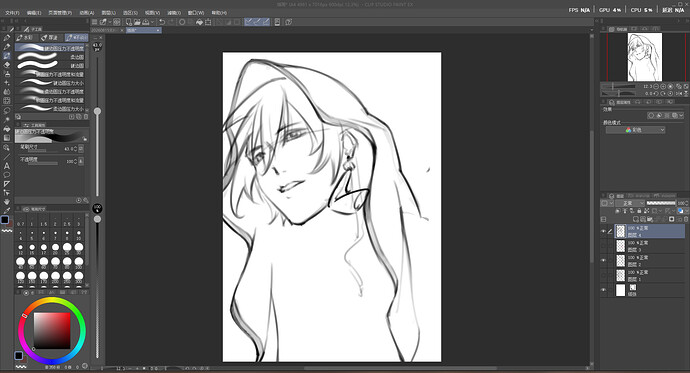Select the Ruler tool

click(x=7, y=184)
